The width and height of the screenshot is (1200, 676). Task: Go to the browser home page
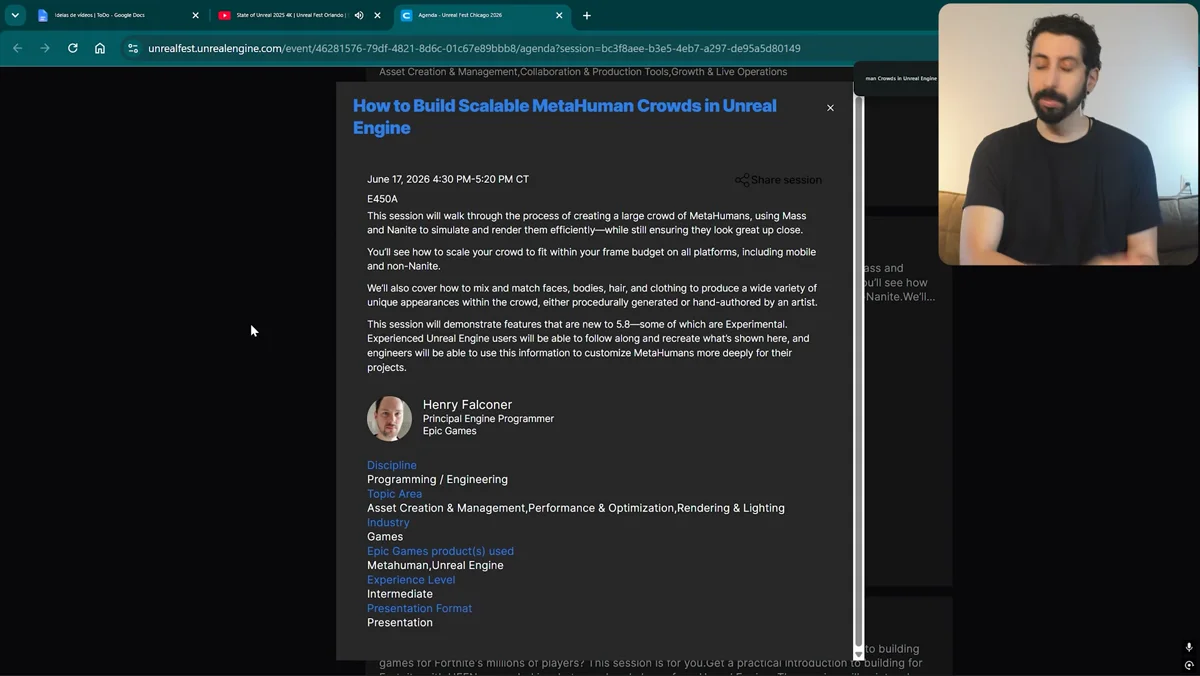point(100,48)
